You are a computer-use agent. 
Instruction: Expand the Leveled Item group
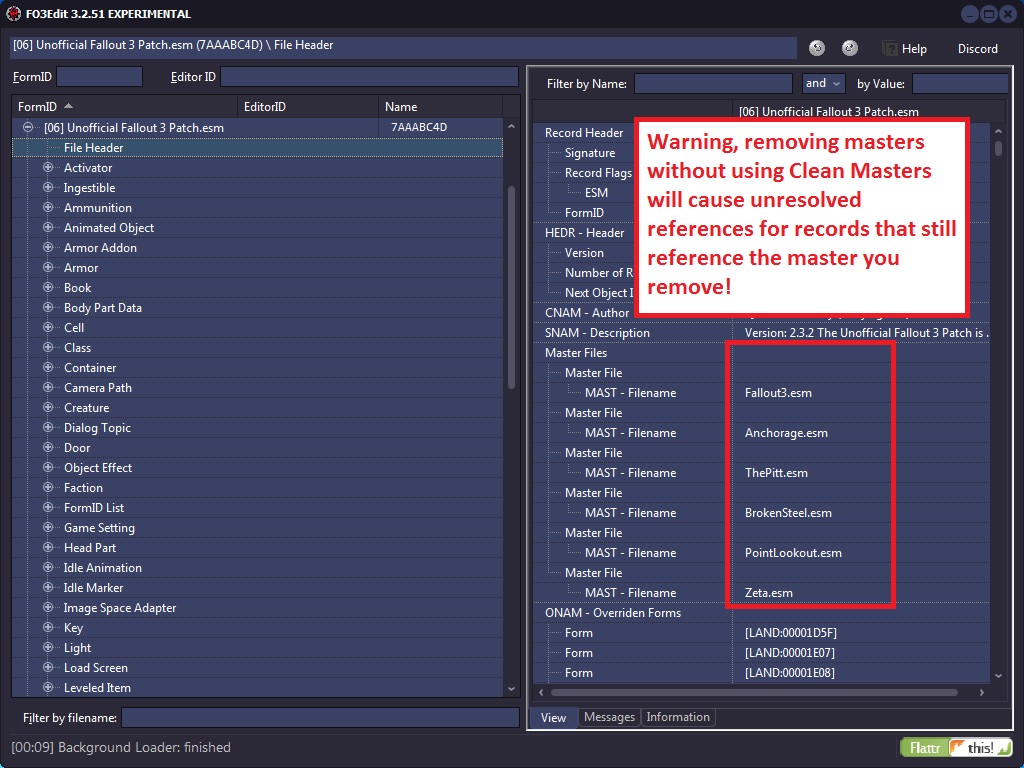point(48,687)
